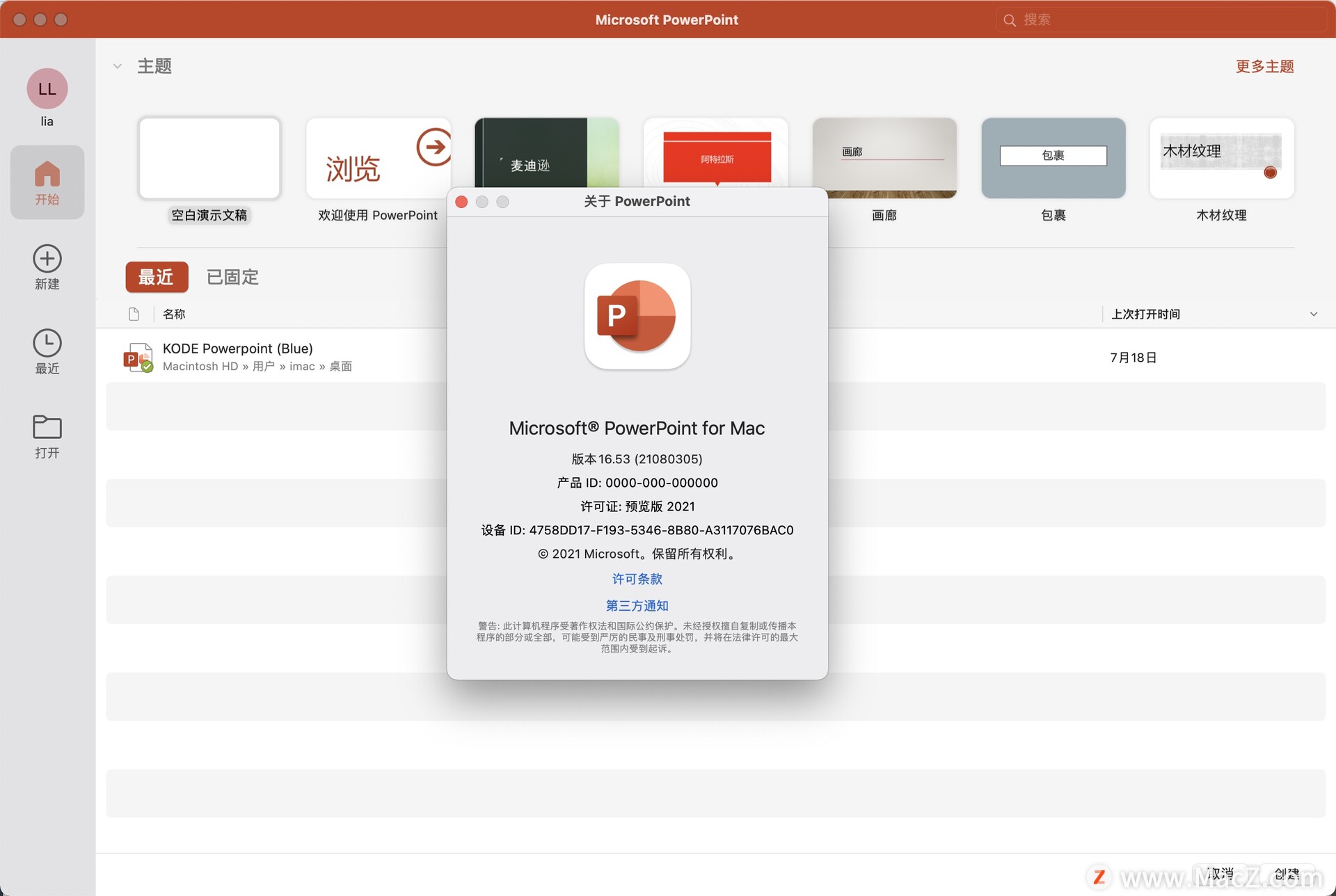Click the document icon in list header
This screenshot has width=1336, height=896.
(x=134, y=314)
